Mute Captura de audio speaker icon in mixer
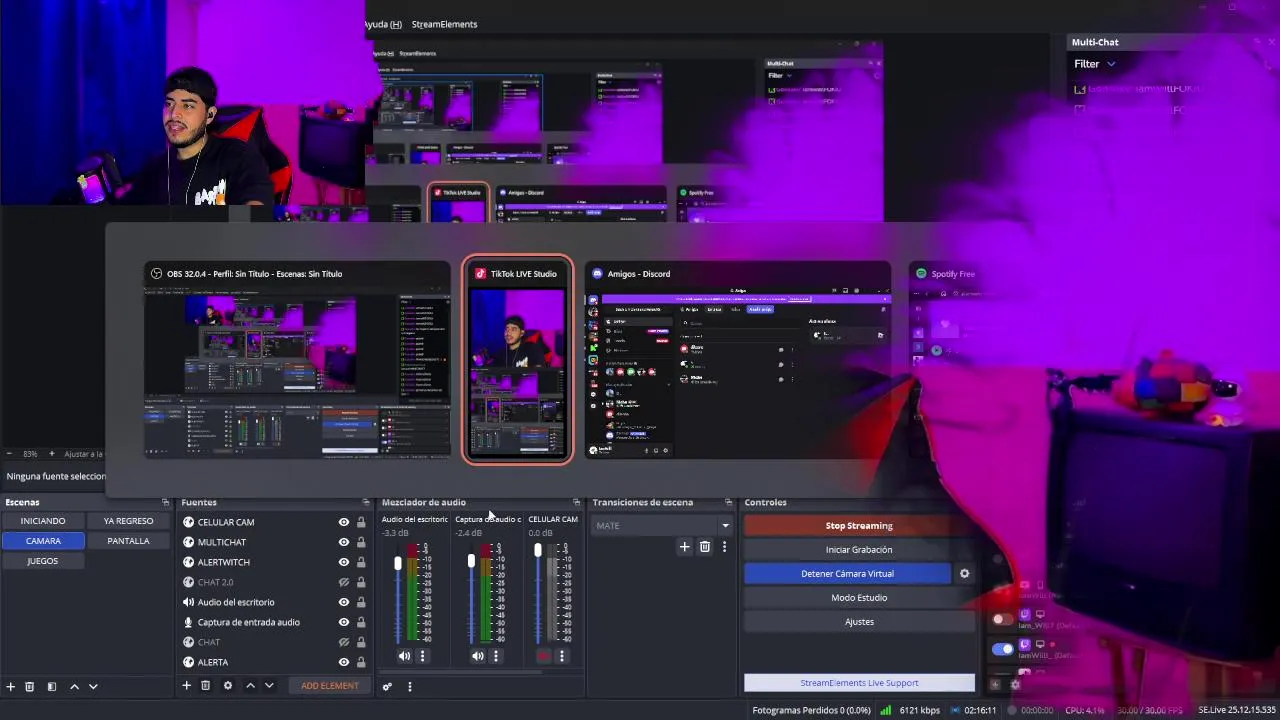 pyautogui.click(x=477, y=656)
